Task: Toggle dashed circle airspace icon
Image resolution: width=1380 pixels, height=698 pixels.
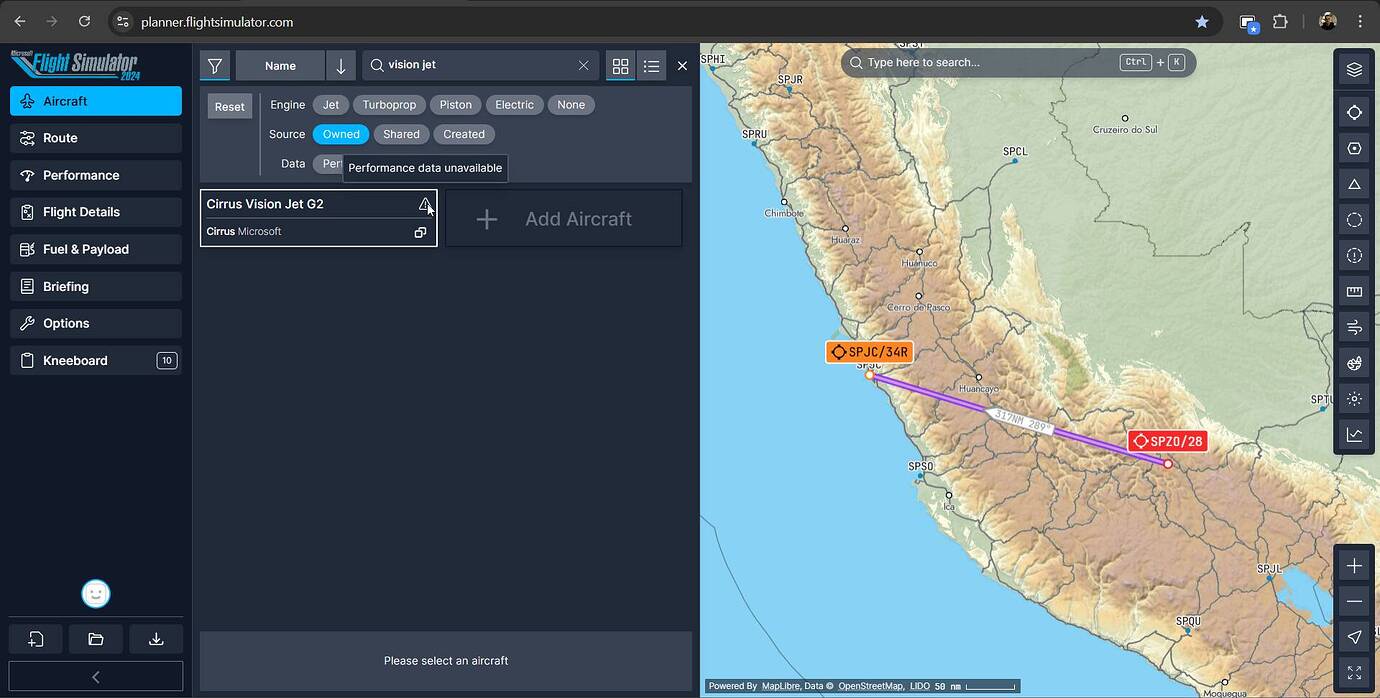Action: [1354, 220]
